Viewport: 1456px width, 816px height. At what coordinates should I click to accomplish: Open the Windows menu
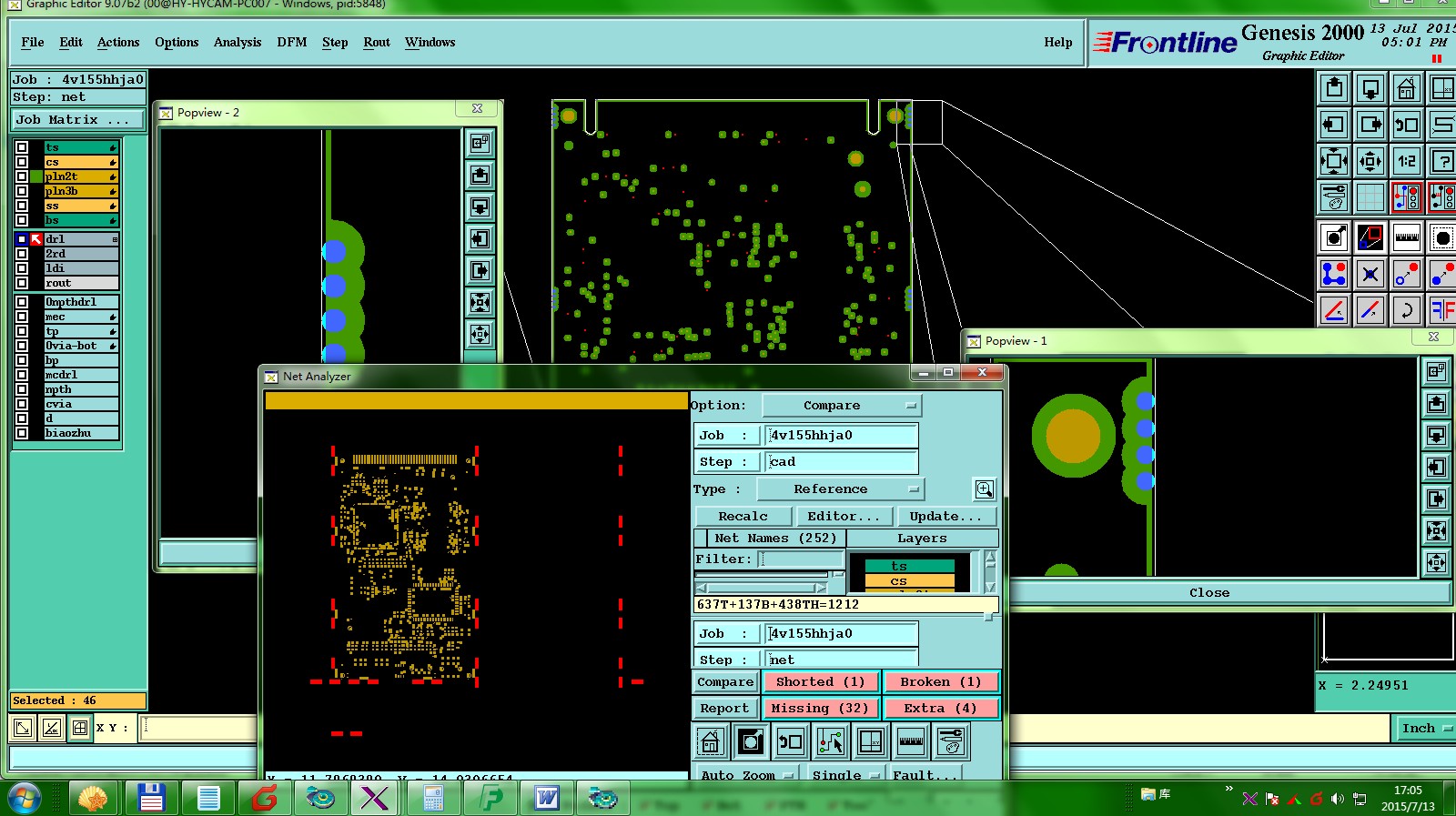pyautogui.click(x=430, y=42)
